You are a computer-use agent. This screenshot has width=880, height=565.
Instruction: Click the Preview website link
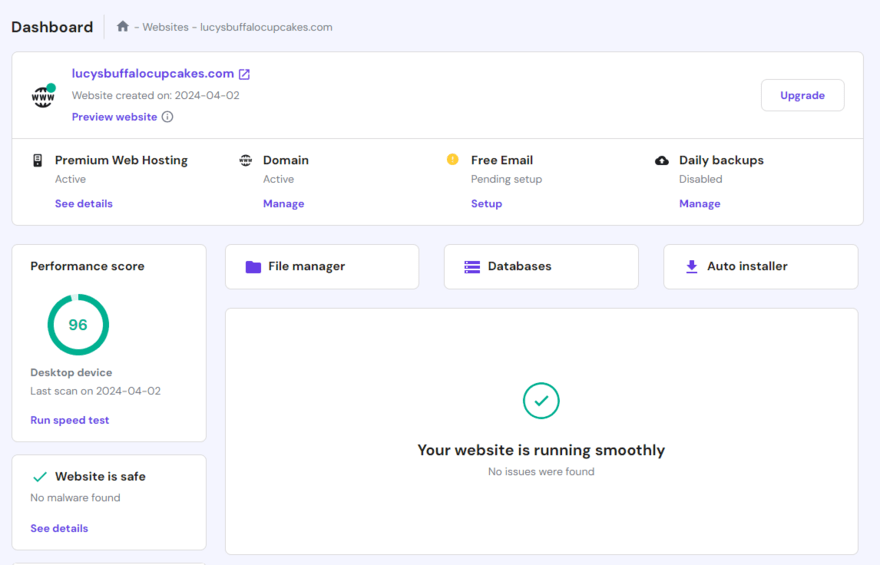114,117
